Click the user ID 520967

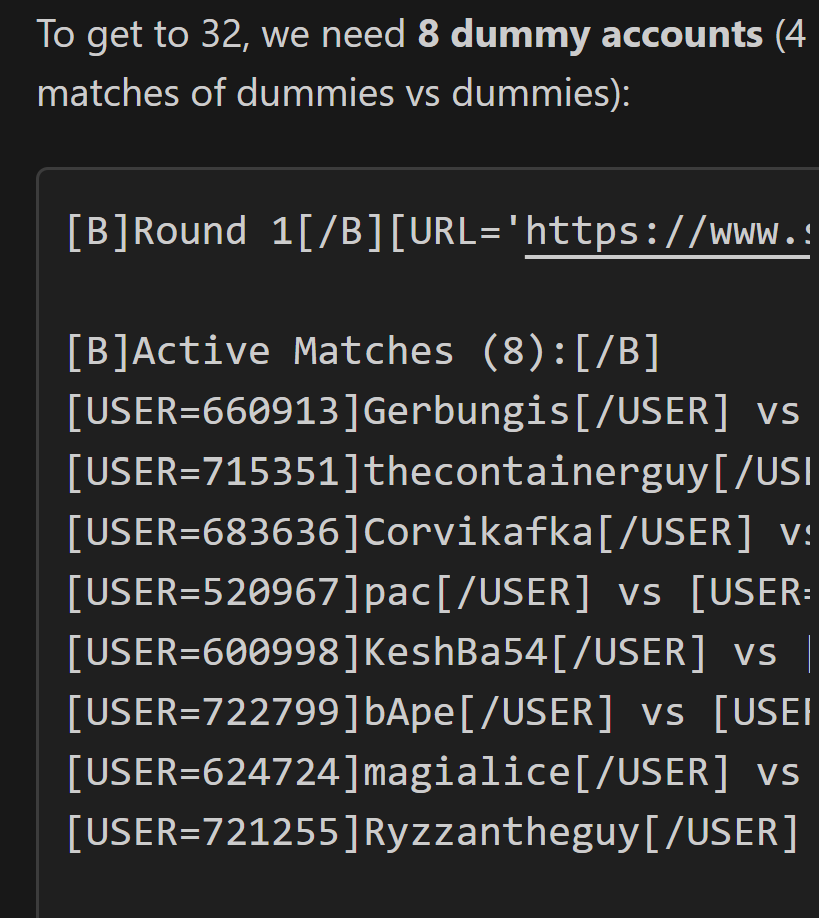click(x=271, y=592)
